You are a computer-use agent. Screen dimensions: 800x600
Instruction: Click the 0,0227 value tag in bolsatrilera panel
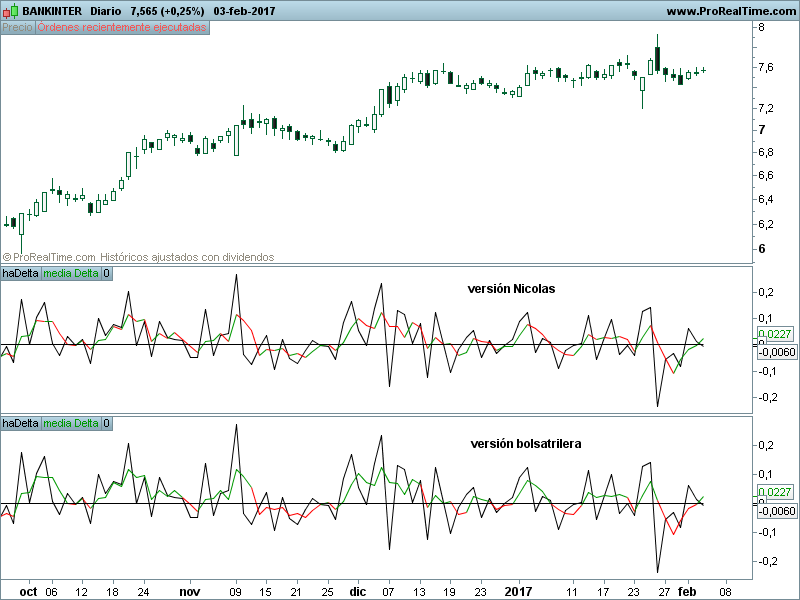coord(776,492)
